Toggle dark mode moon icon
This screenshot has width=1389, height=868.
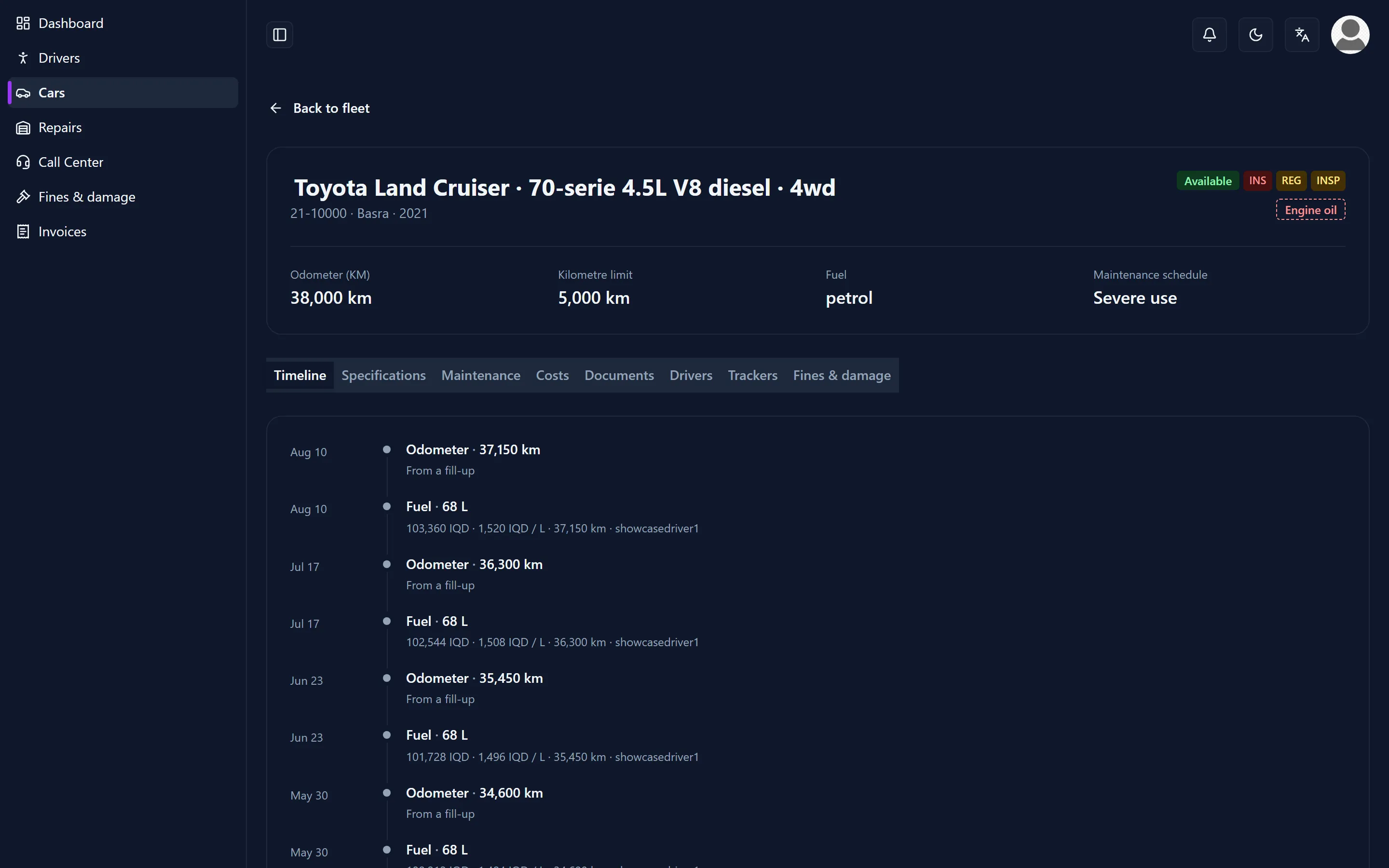(x=1255, y=35)
